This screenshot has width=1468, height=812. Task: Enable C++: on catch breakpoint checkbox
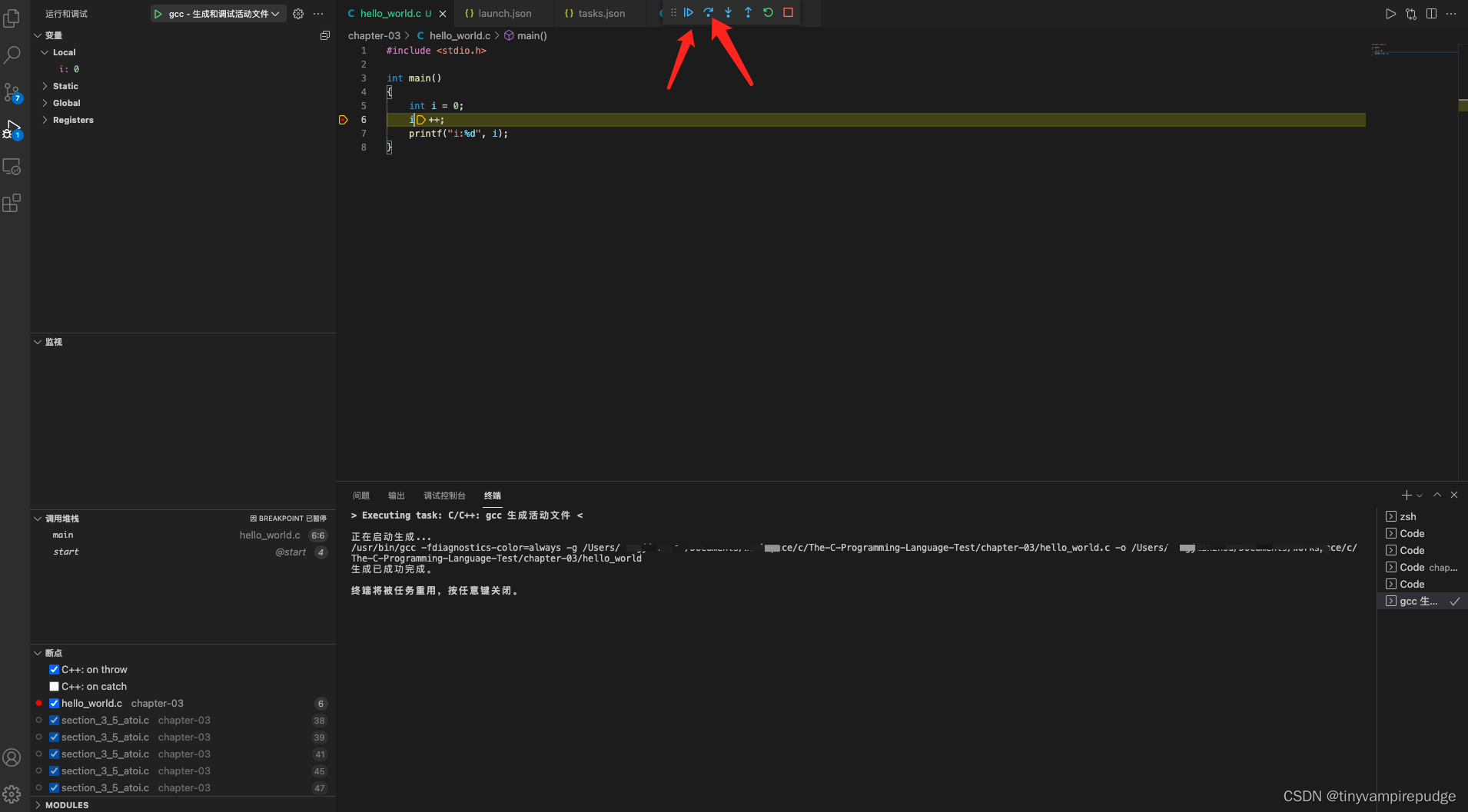(x=55, y=687)
